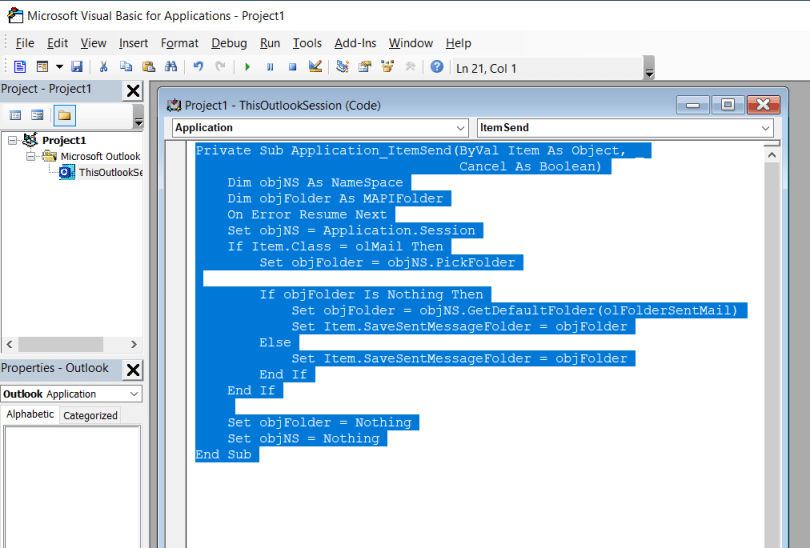
Task: Select ThisOutlookSession in the project tree
Action: (x=110, y=172)
